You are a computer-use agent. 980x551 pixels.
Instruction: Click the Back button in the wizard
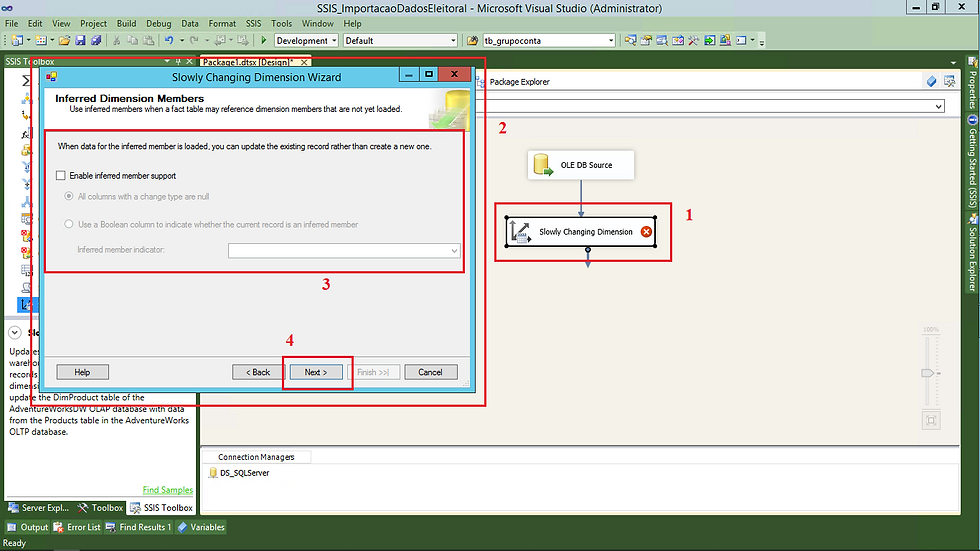258,372
